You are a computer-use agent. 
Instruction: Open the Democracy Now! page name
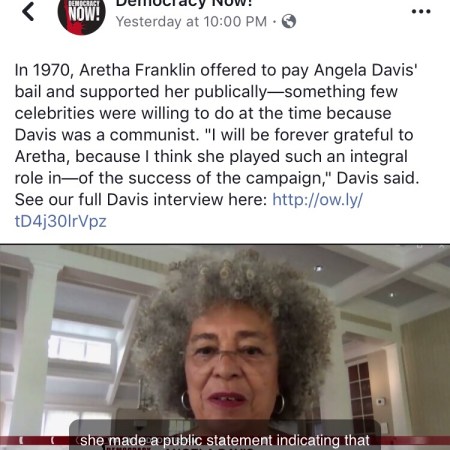[184, 3]
